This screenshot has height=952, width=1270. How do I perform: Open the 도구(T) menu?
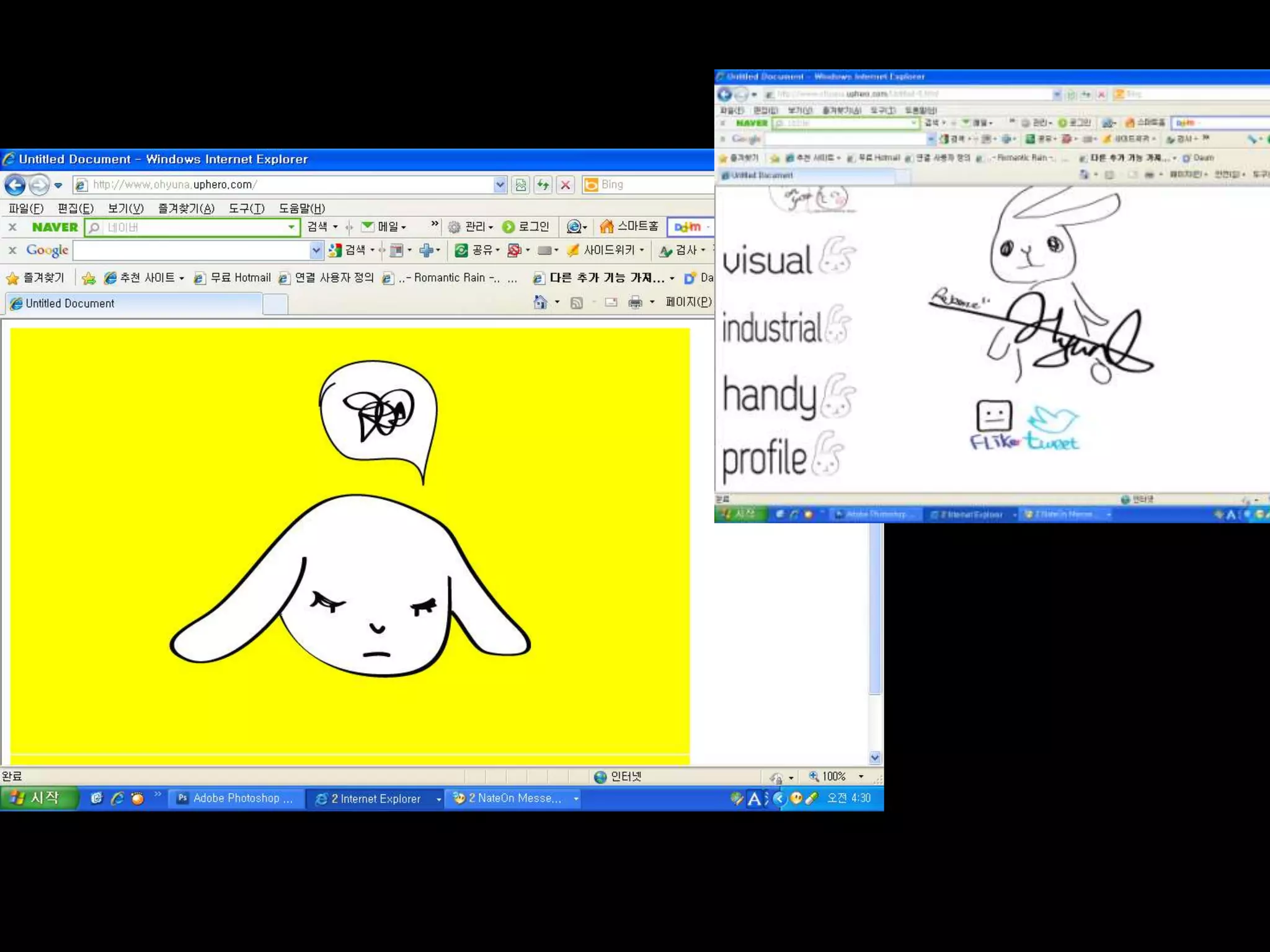click(246, 208)
